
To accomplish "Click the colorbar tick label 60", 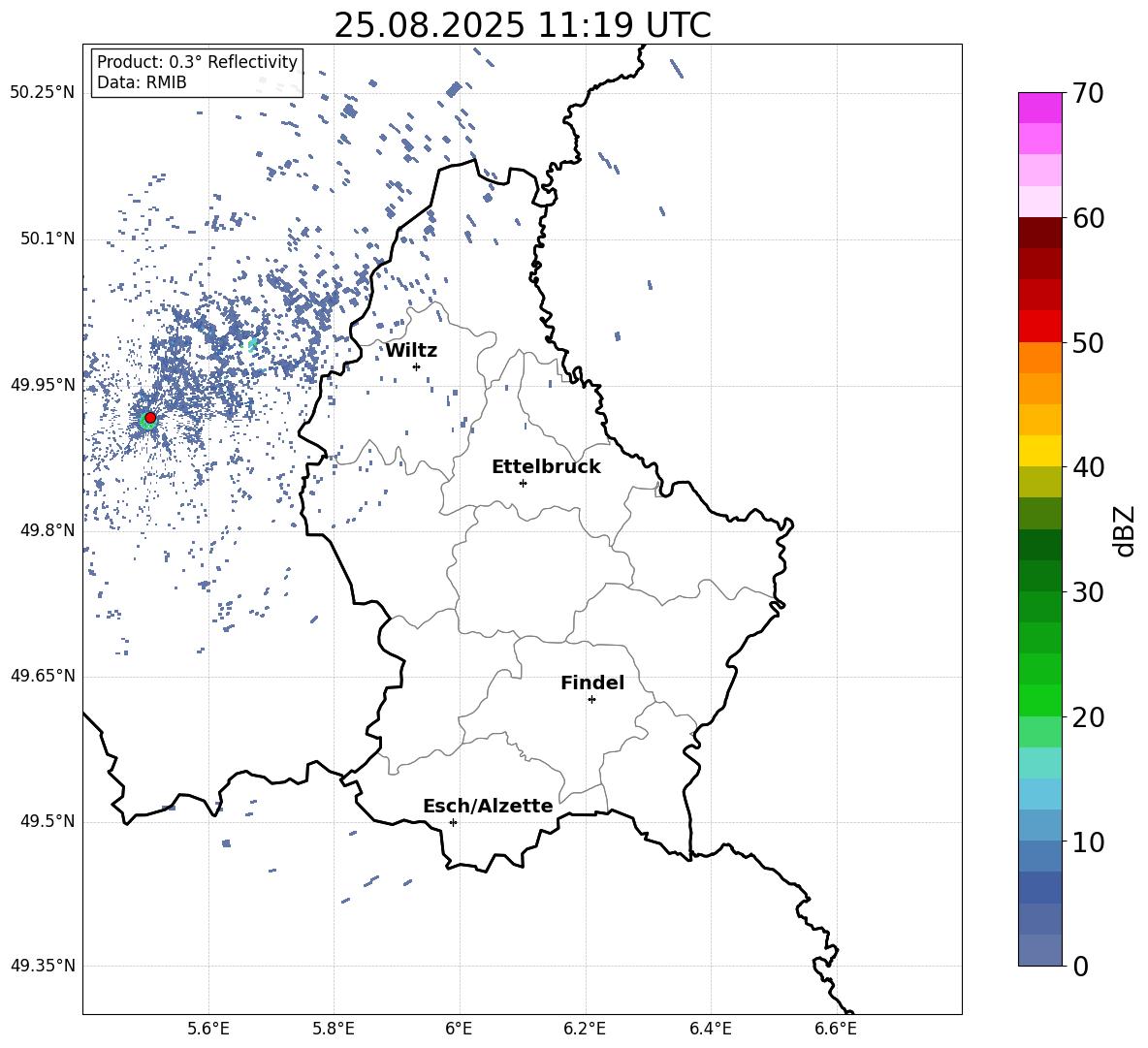I will 1088,218.
